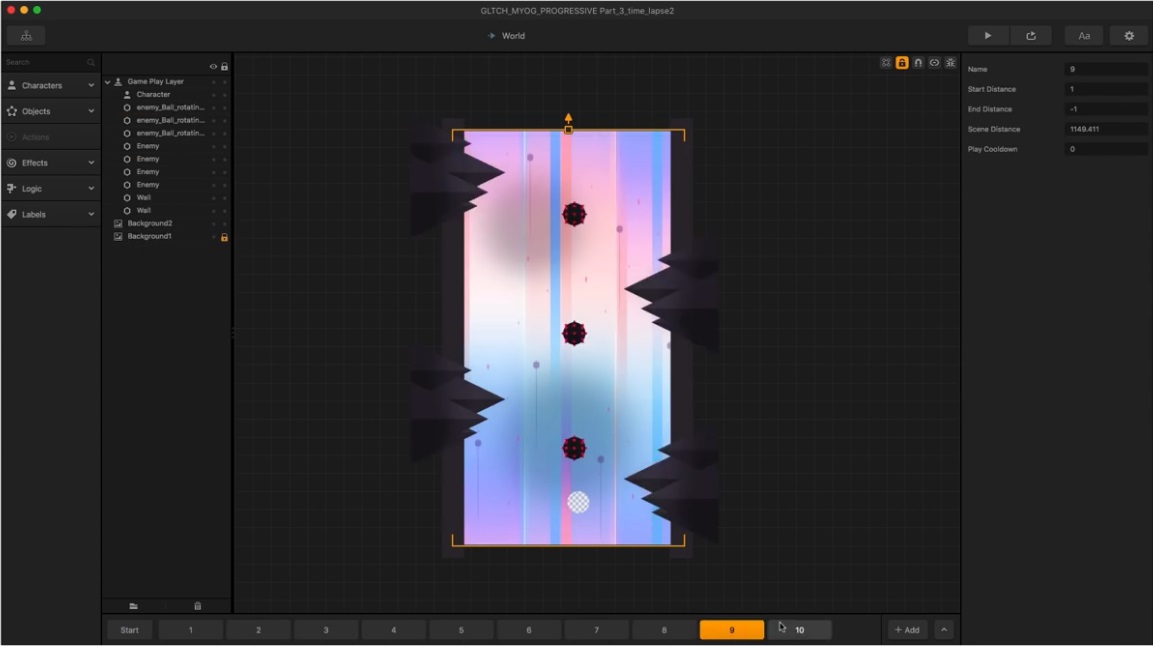Switch to scene tab 4
This screenshot has width=1153, height=647.
[x=393, y=630]
